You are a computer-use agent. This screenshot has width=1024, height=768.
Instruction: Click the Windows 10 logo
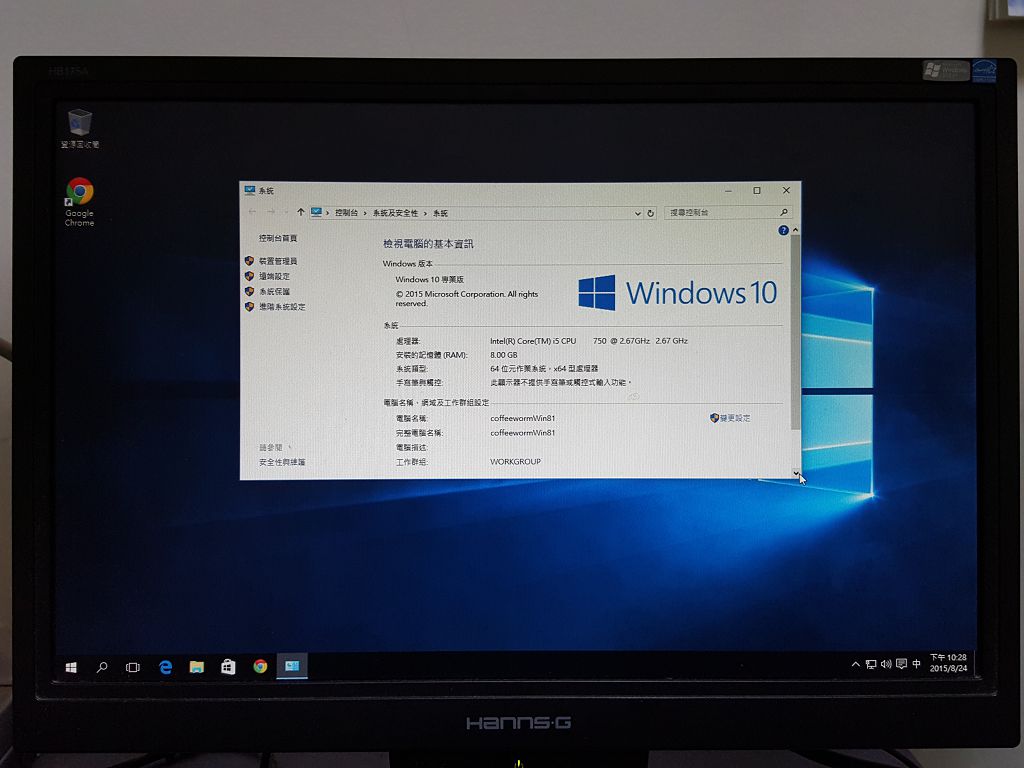click(677, 292)
